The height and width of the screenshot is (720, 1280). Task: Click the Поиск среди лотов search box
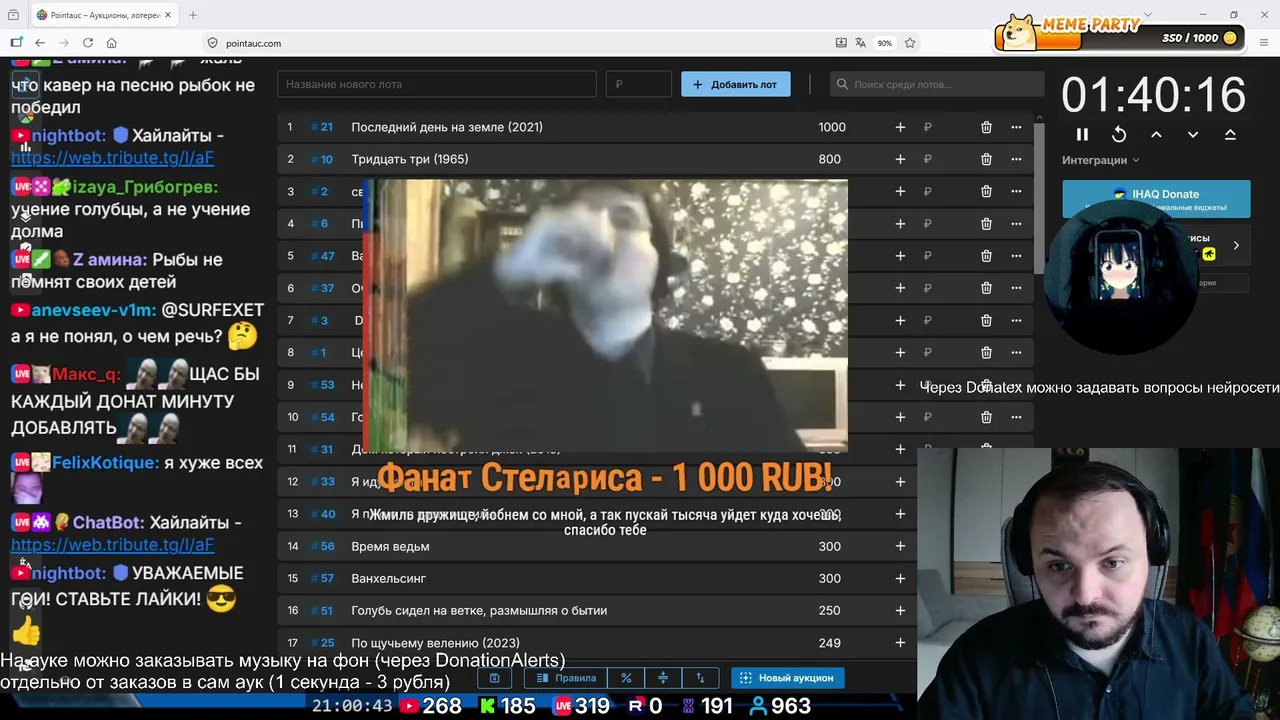click(x=937, y=84)
